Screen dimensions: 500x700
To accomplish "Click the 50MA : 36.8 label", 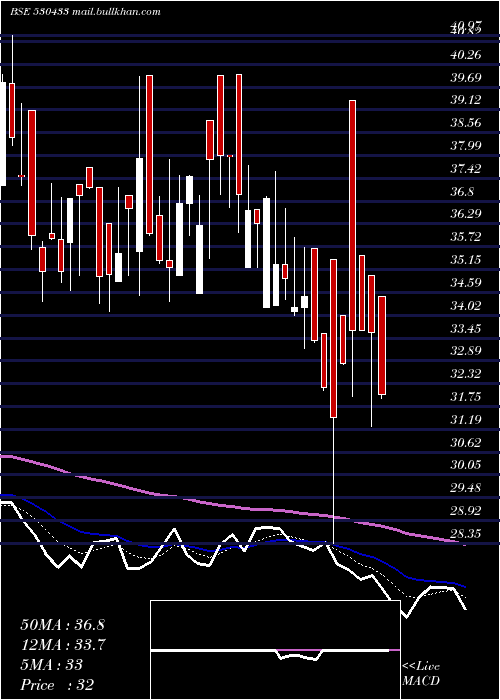I will pyautogui.click(x=62, y=625).
